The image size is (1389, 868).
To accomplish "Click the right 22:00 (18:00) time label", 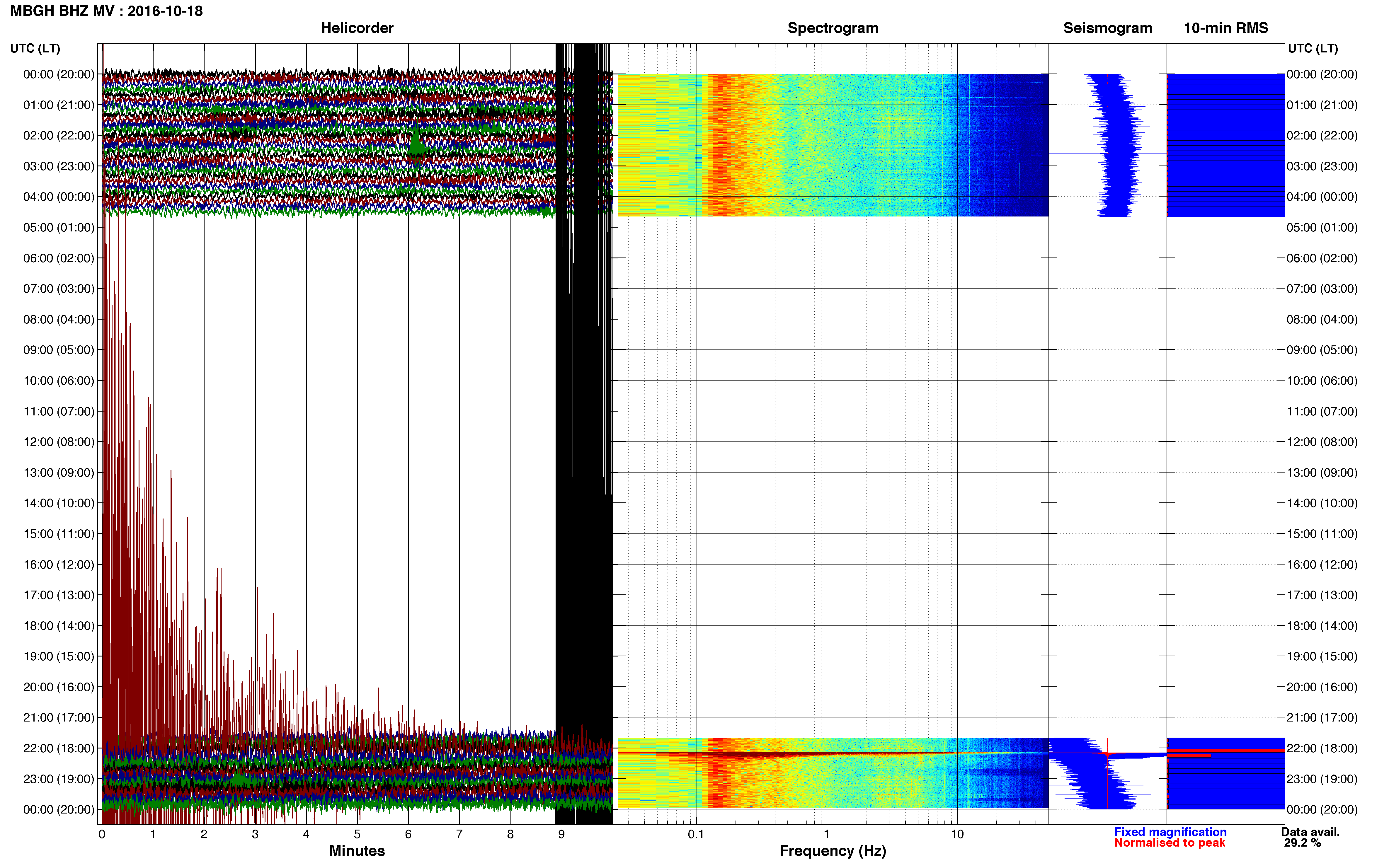I will tap(1322, 748).
